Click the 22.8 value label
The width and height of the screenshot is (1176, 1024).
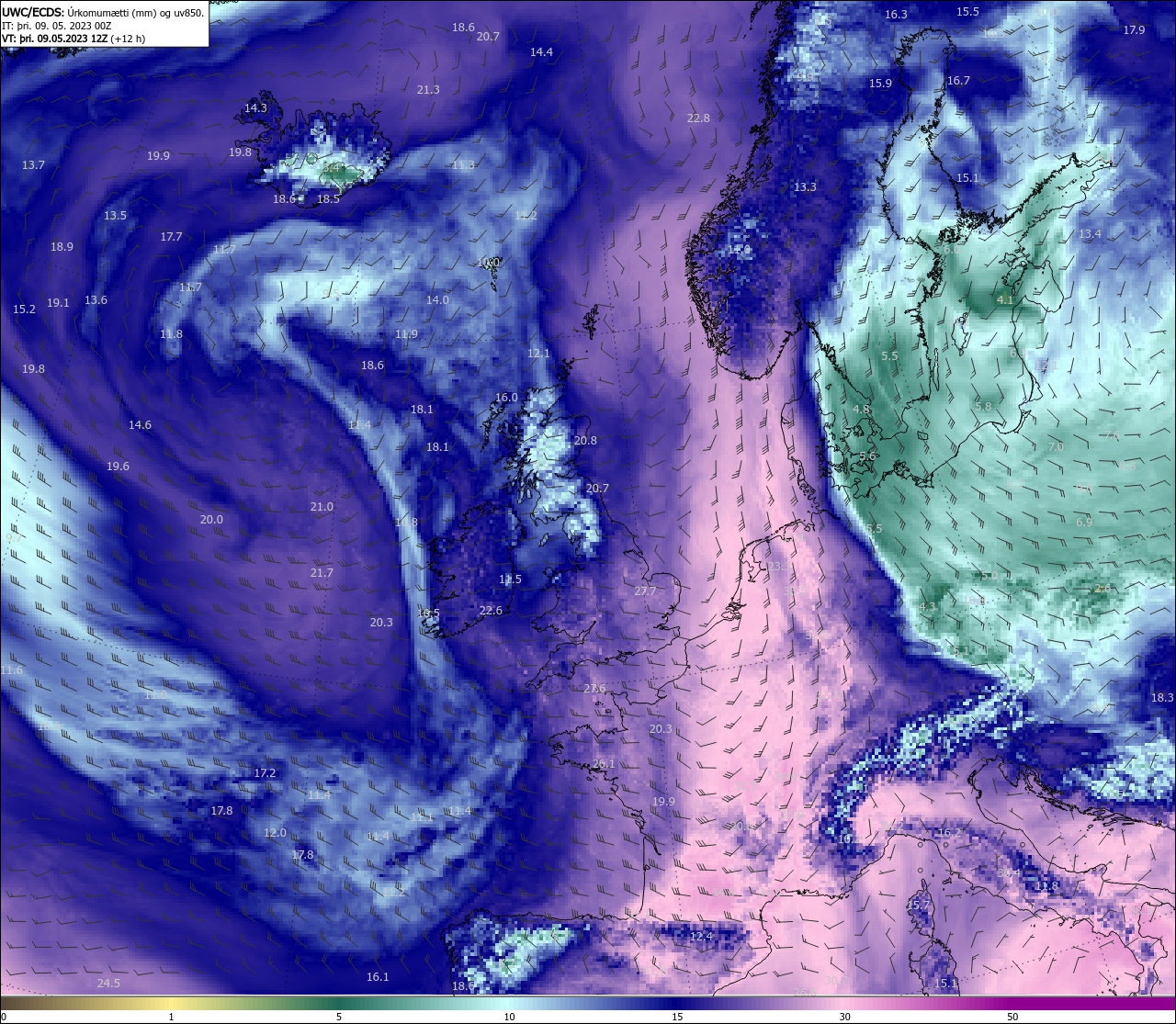click(x=698, y=118)
